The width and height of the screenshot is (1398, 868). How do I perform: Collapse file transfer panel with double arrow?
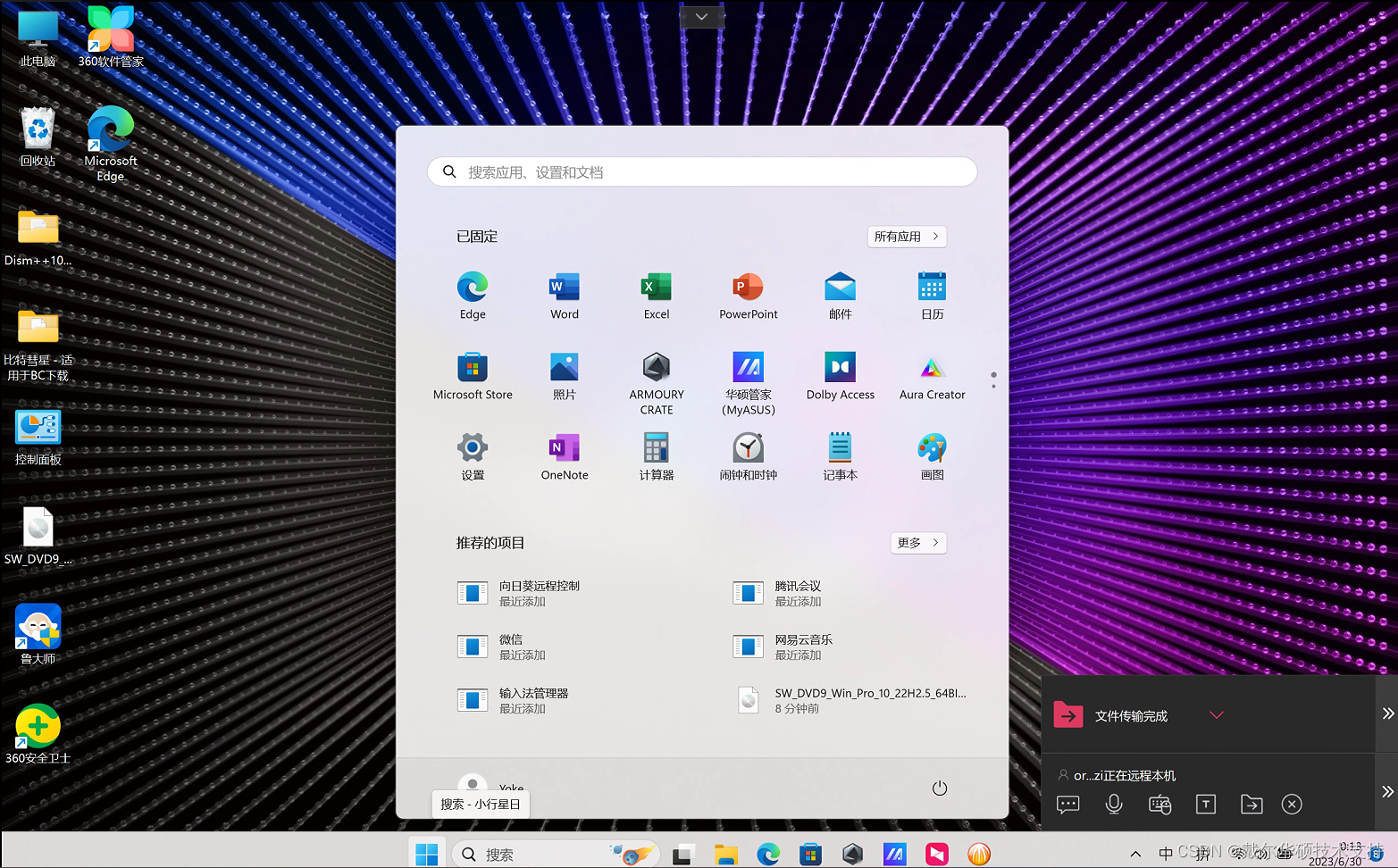1388,714
